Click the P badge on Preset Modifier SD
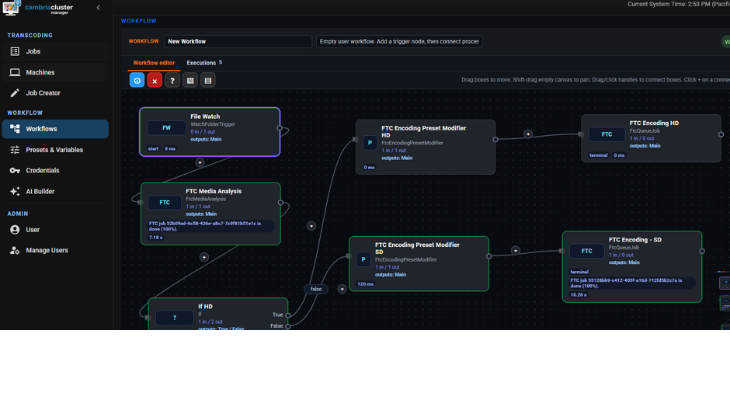Viewport: 730px width, 400px height. point(364,259)
